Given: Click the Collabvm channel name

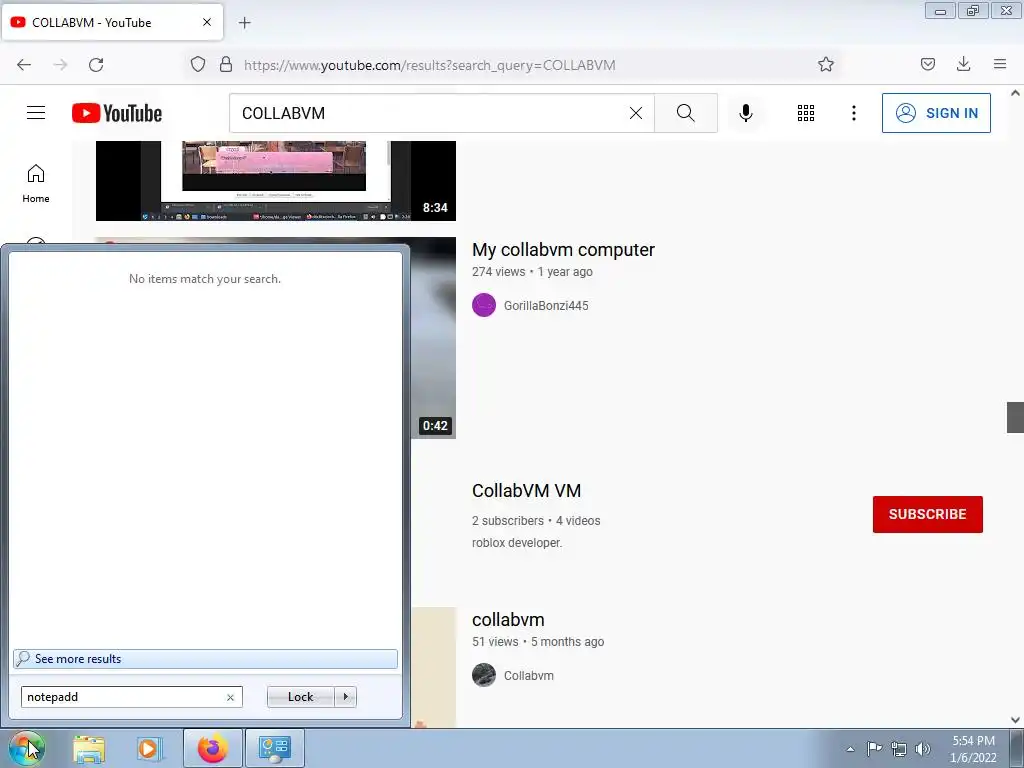Looking at the screenshot, I should tap(528, 676).
